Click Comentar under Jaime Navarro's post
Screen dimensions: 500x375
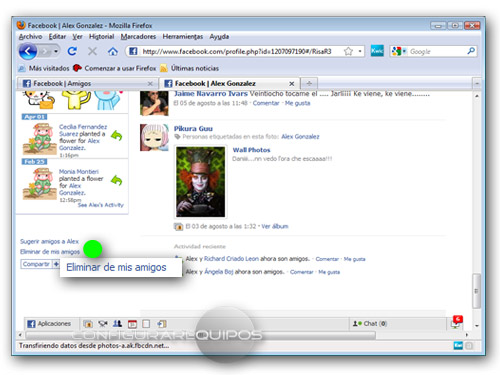pos(266,103)
